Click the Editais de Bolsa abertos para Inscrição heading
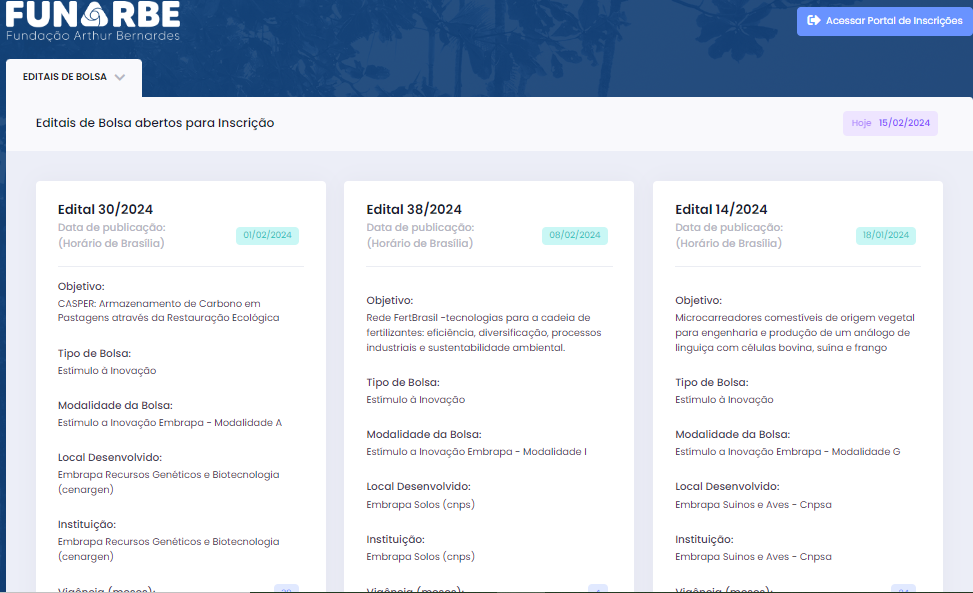The image size is (973, 593). point(155,123)
